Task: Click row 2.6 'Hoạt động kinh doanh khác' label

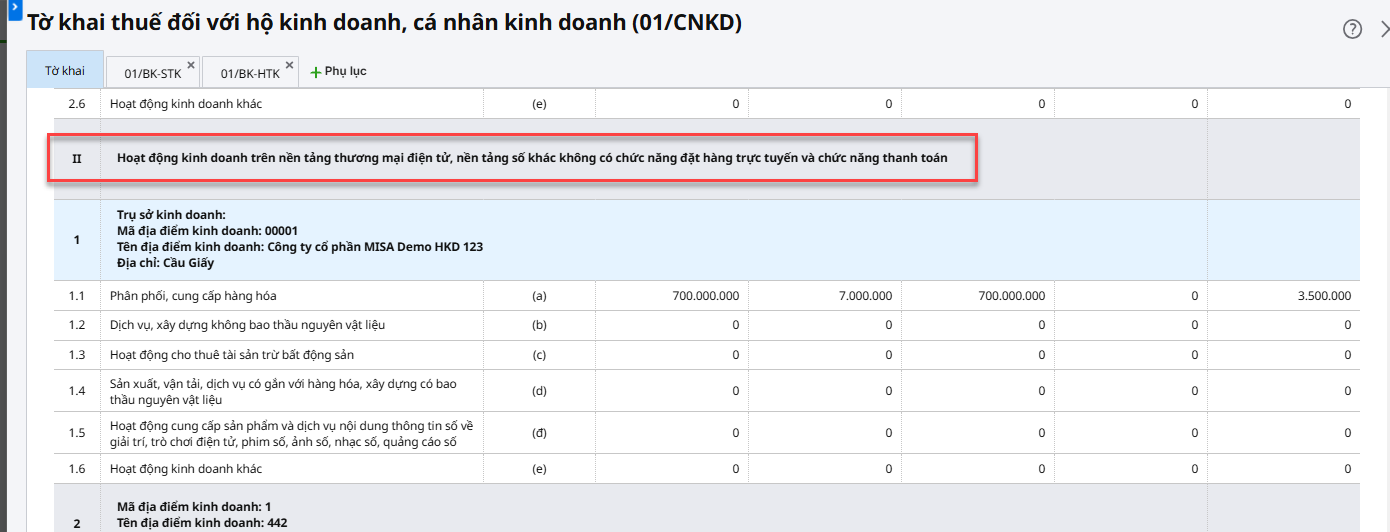Action: coord(186,104)
